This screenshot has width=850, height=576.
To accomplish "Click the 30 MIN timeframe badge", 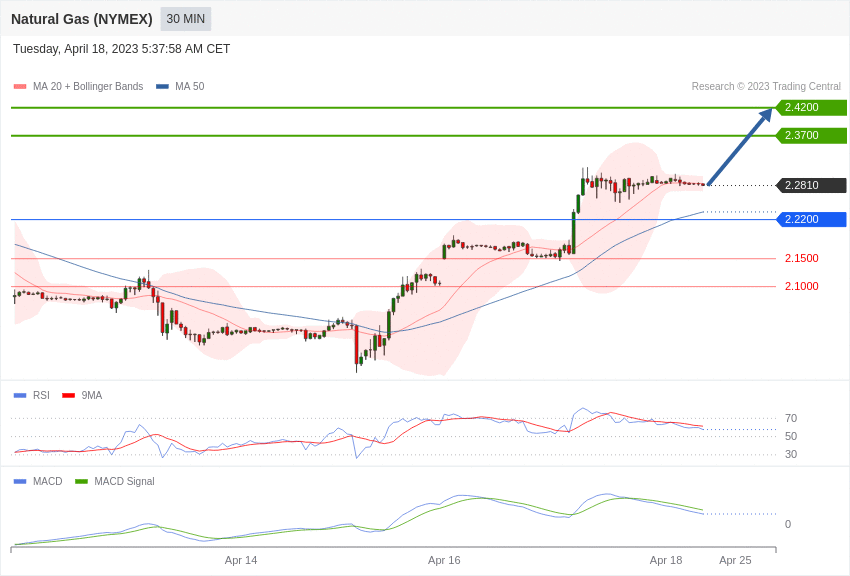I will point(185,19).
